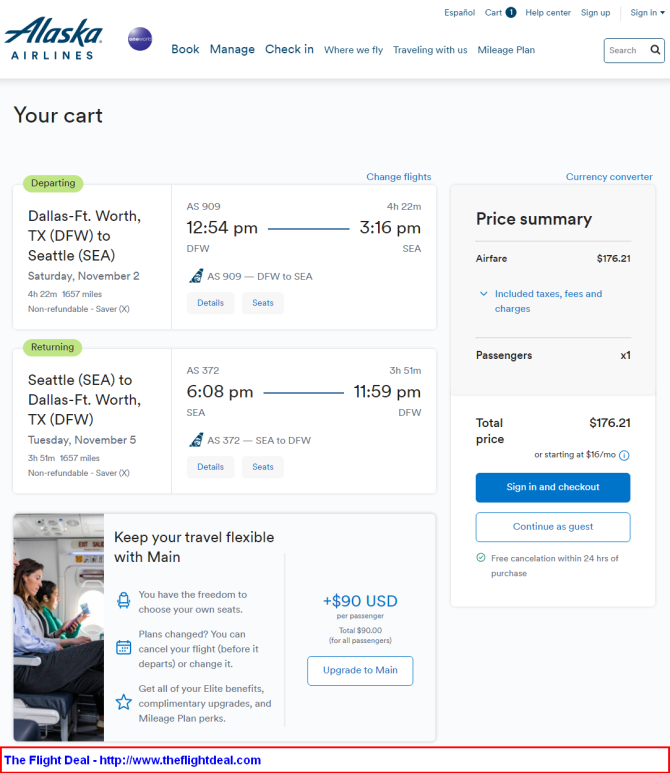
Task: Open the cart item count badge
Action: pos(511,12)
